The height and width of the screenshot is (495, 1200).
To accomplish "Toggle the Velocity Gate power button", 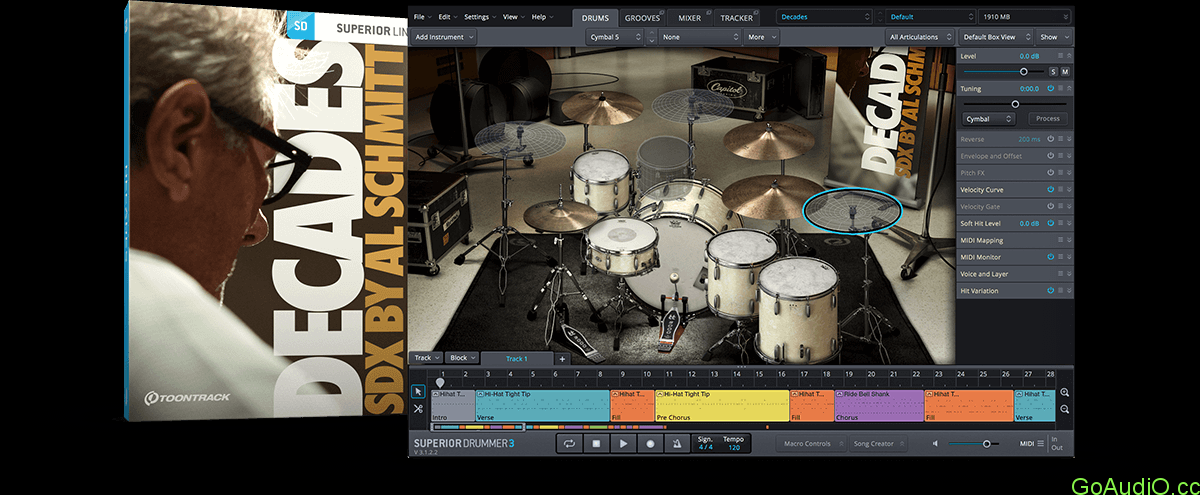I will click(1051, 206).
